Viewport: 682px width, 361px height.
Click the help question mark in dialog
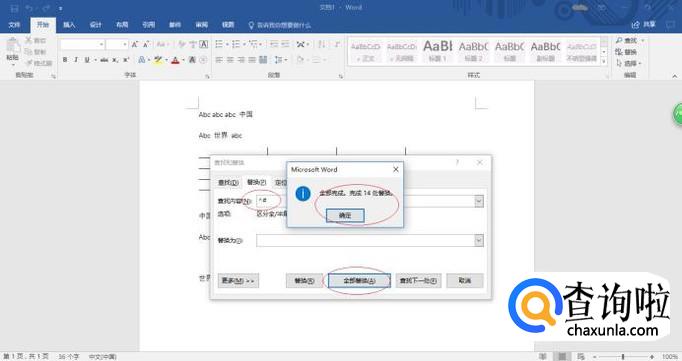(x=457, y=162)
